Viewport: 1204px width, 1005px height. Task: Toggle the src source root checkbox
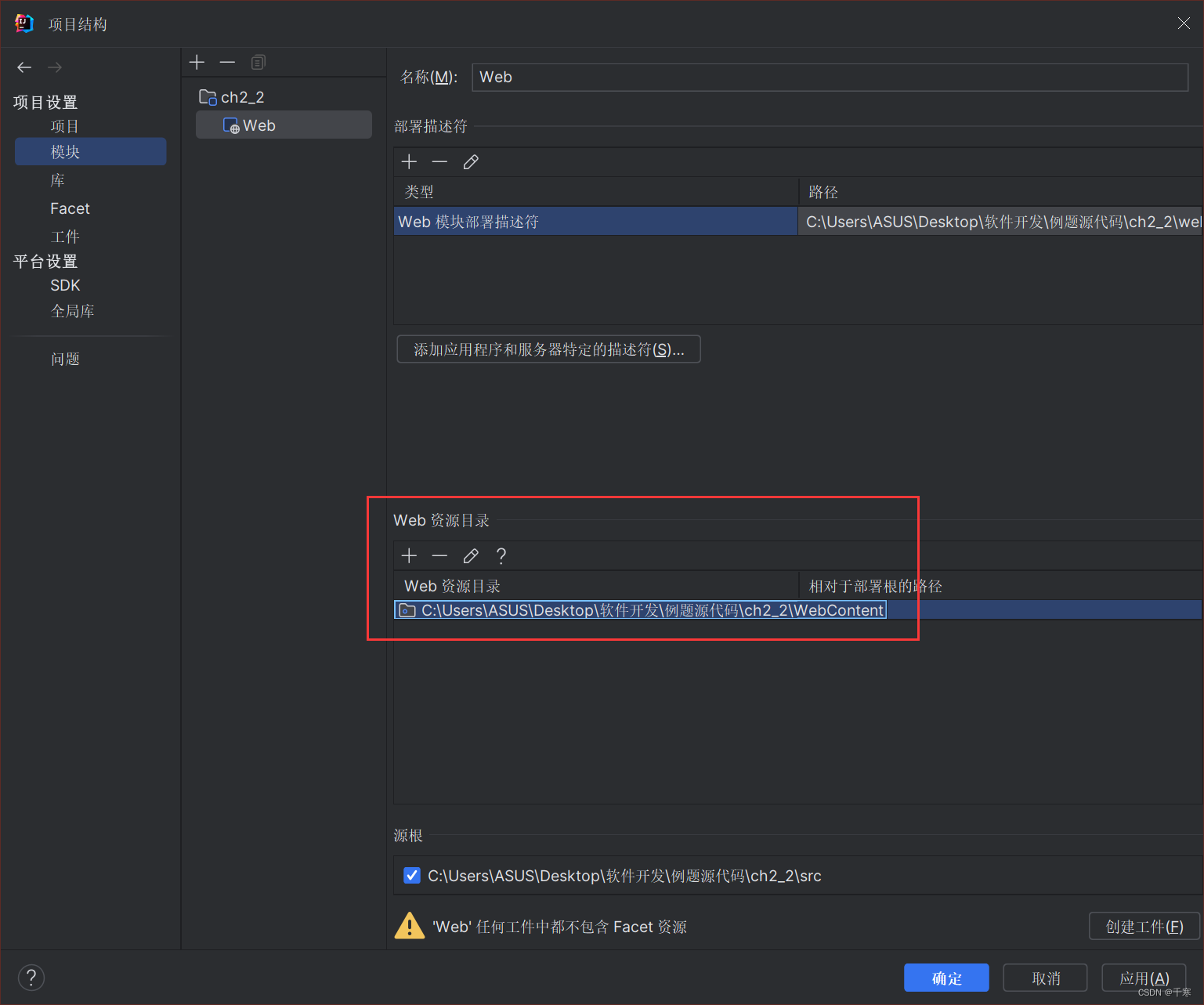(x=412, y=876)
